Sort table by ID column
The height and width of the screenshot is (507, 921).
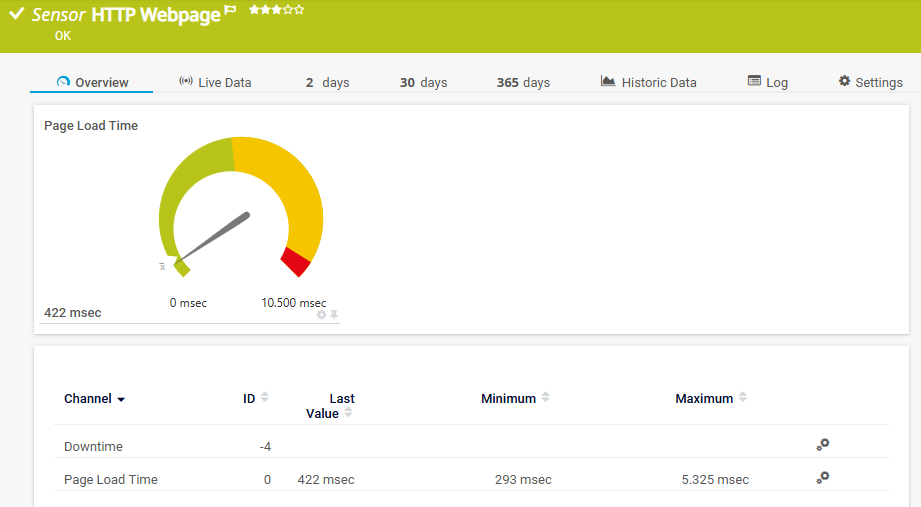(256, 398)
